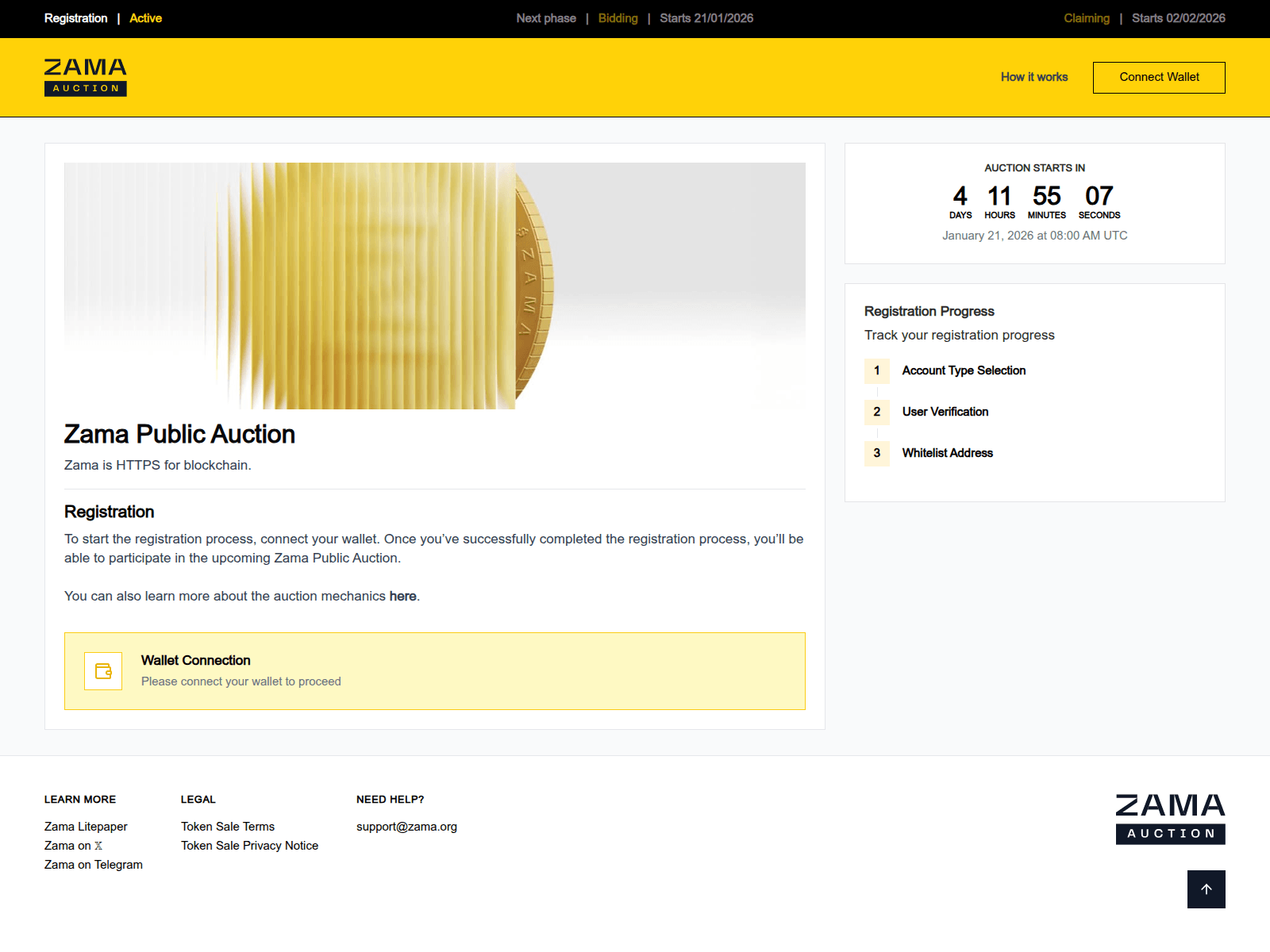1270x952 pixels.
Task: Follow the 'here' auction mechanics link
Action: 402,596
